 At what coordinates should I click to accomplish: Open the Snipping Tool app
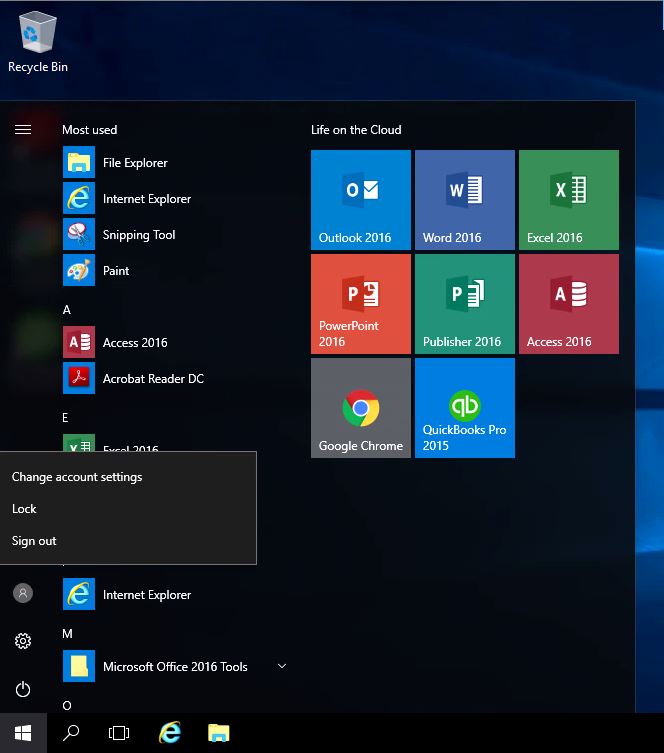click(x=175, y=234)
